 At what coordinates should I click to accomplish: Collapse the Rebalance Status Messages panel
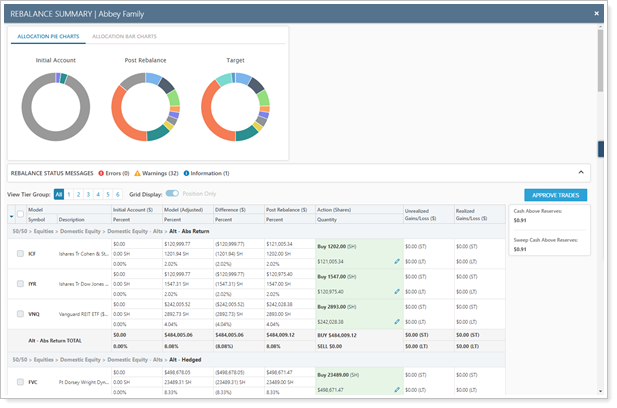coord(582,173)
